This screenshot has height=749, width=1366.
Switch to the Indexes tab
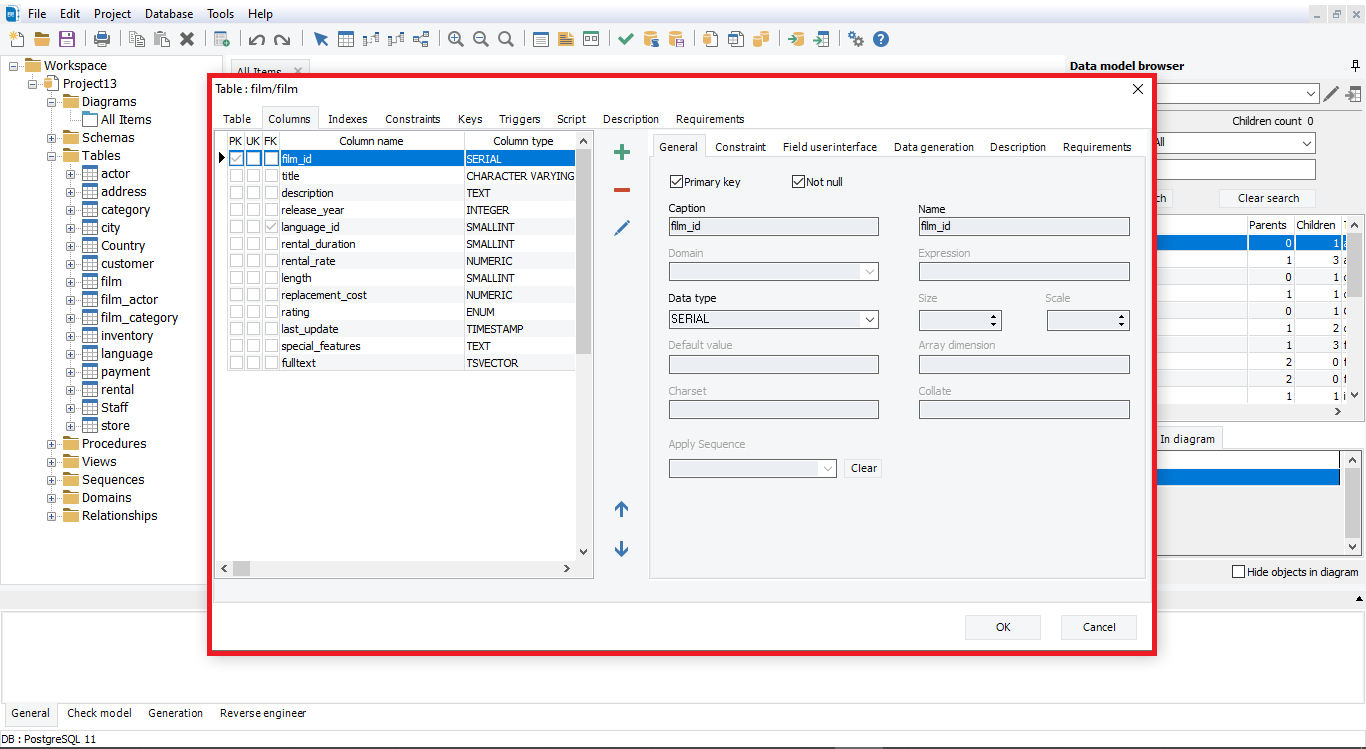tap(347, 119)
